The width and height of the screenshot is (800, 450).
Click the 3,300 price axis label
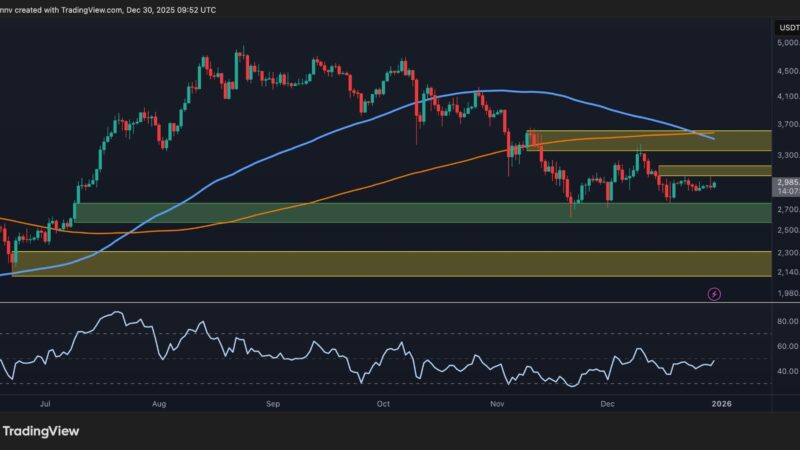click(x=788, y=155)
